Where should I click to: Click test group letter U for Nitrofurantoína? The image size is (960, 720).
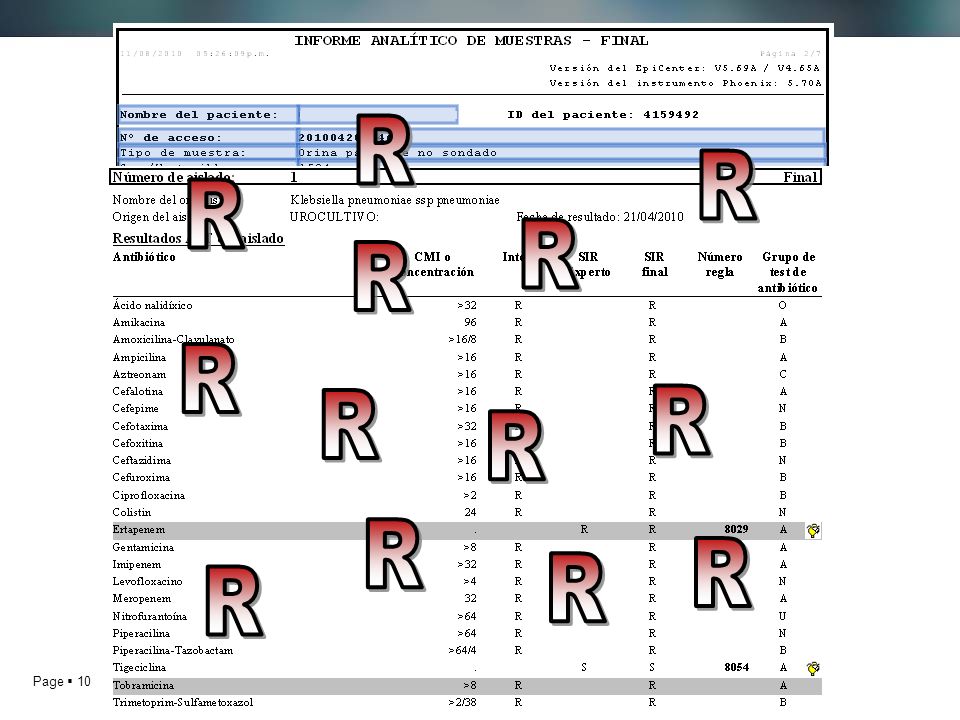point(782,616)
